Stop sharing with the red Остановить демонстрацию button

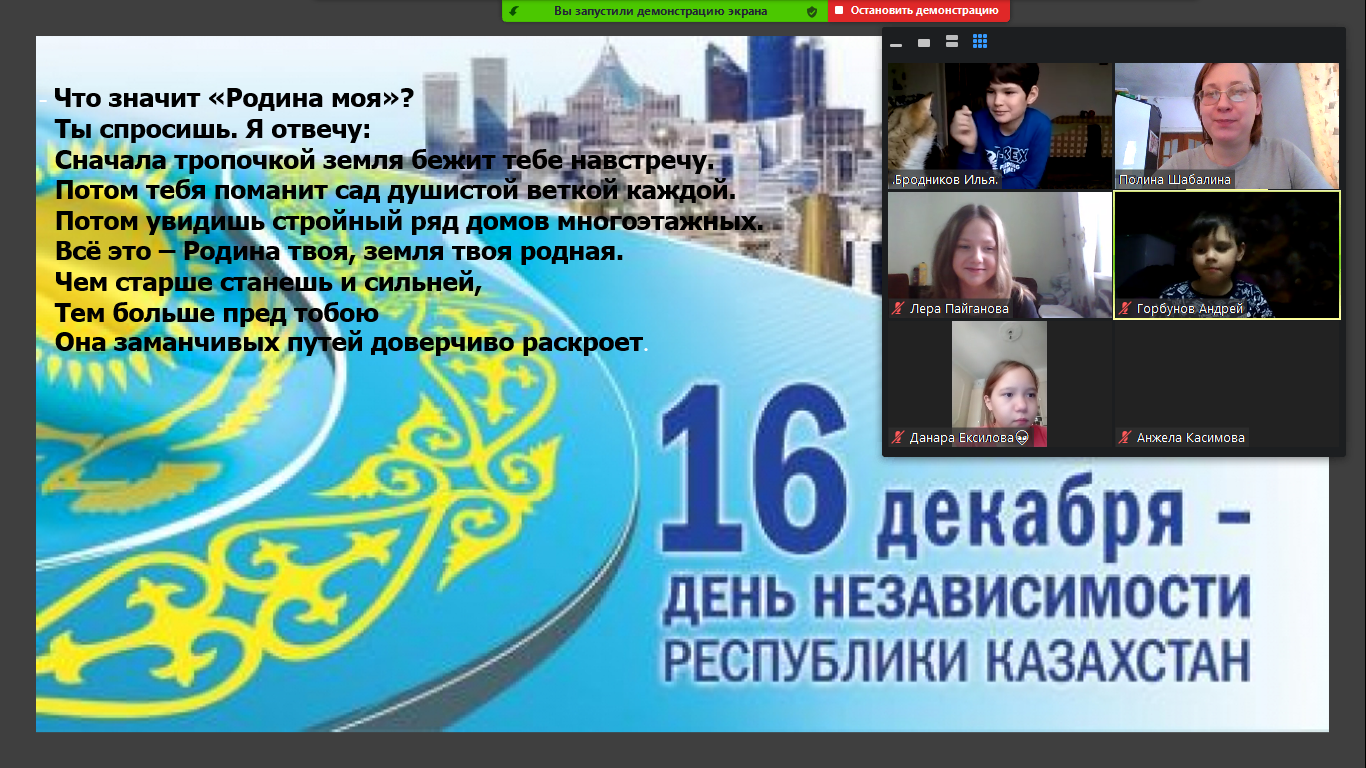918,11
